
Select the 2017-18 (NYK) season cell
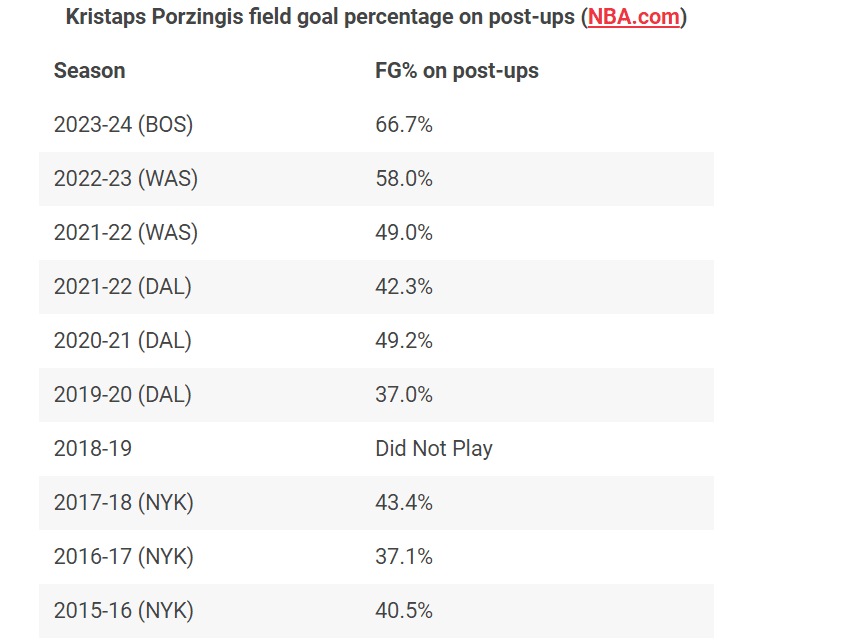click(x=124, y=503)
